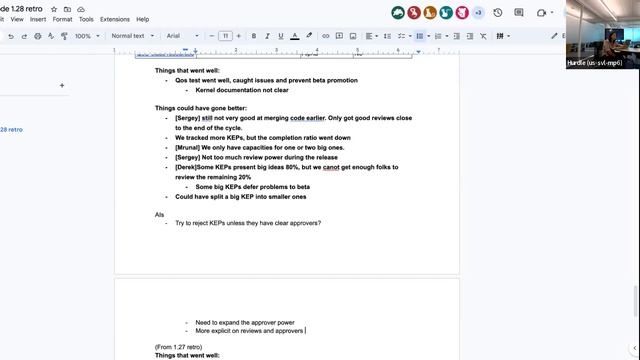Show all comments panel

click(x=519, y=13)
